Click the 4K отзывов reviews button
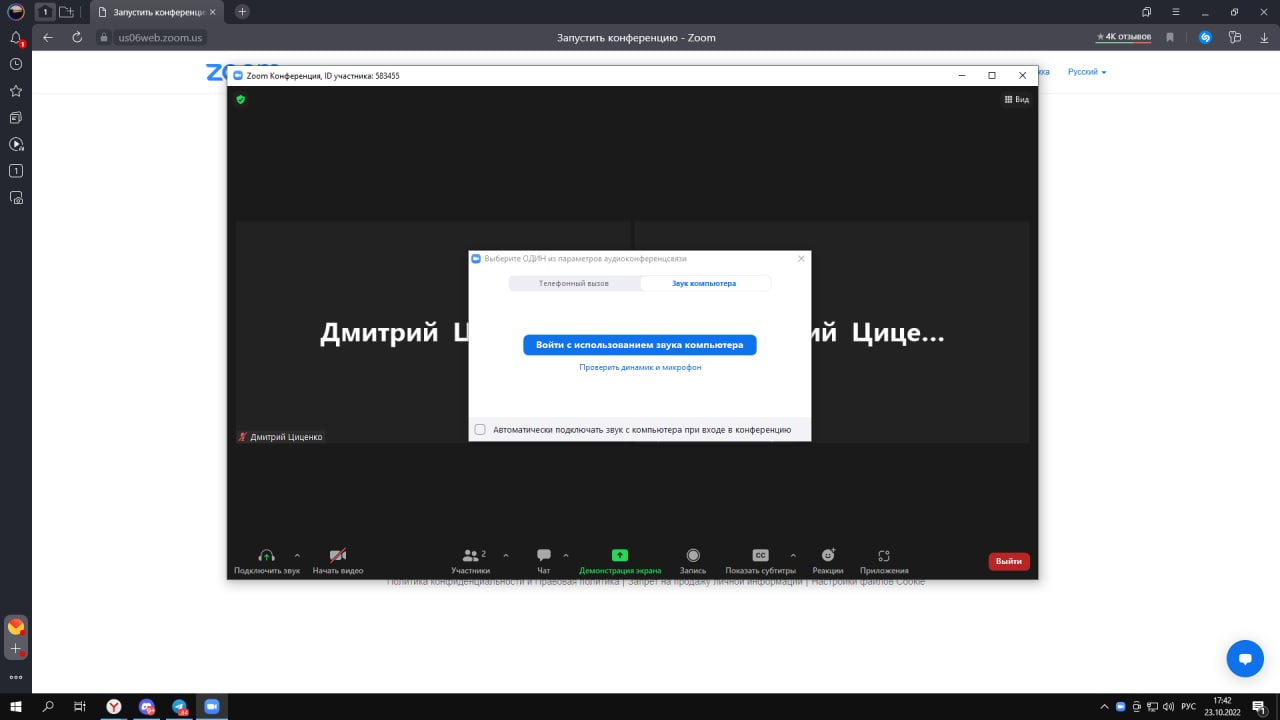The image size is (1280, 720). [1124, 37]
